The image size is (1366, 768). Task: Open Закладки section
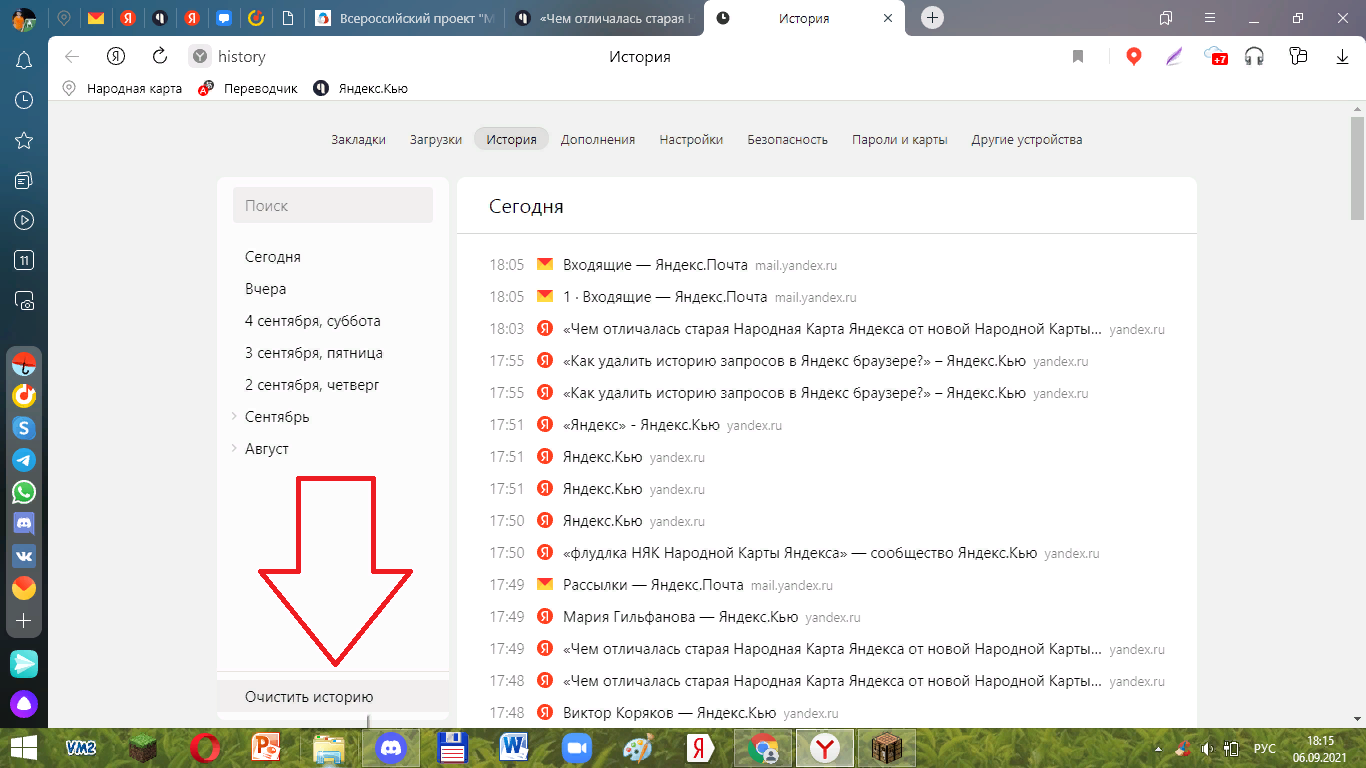358,140
